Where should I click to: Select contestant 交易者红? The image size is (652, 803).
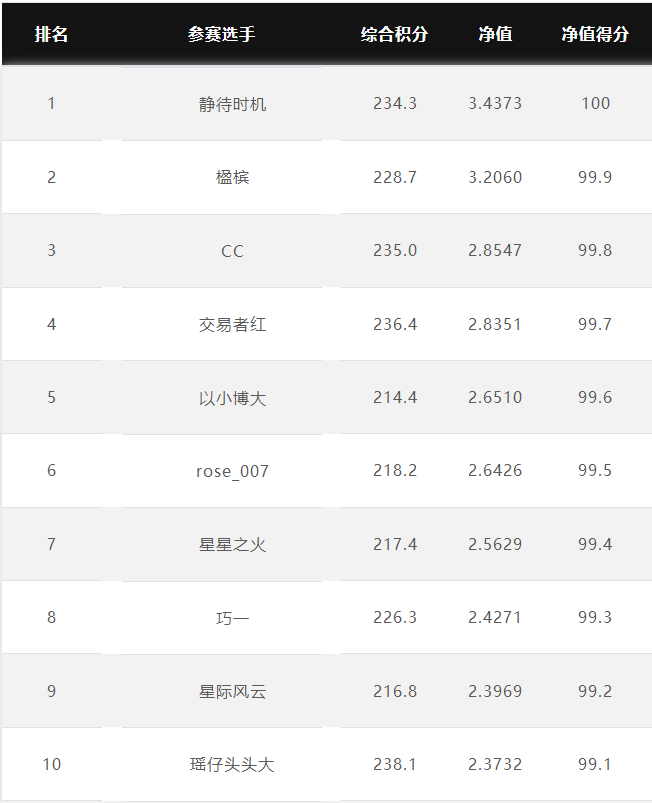click(233, 324)
